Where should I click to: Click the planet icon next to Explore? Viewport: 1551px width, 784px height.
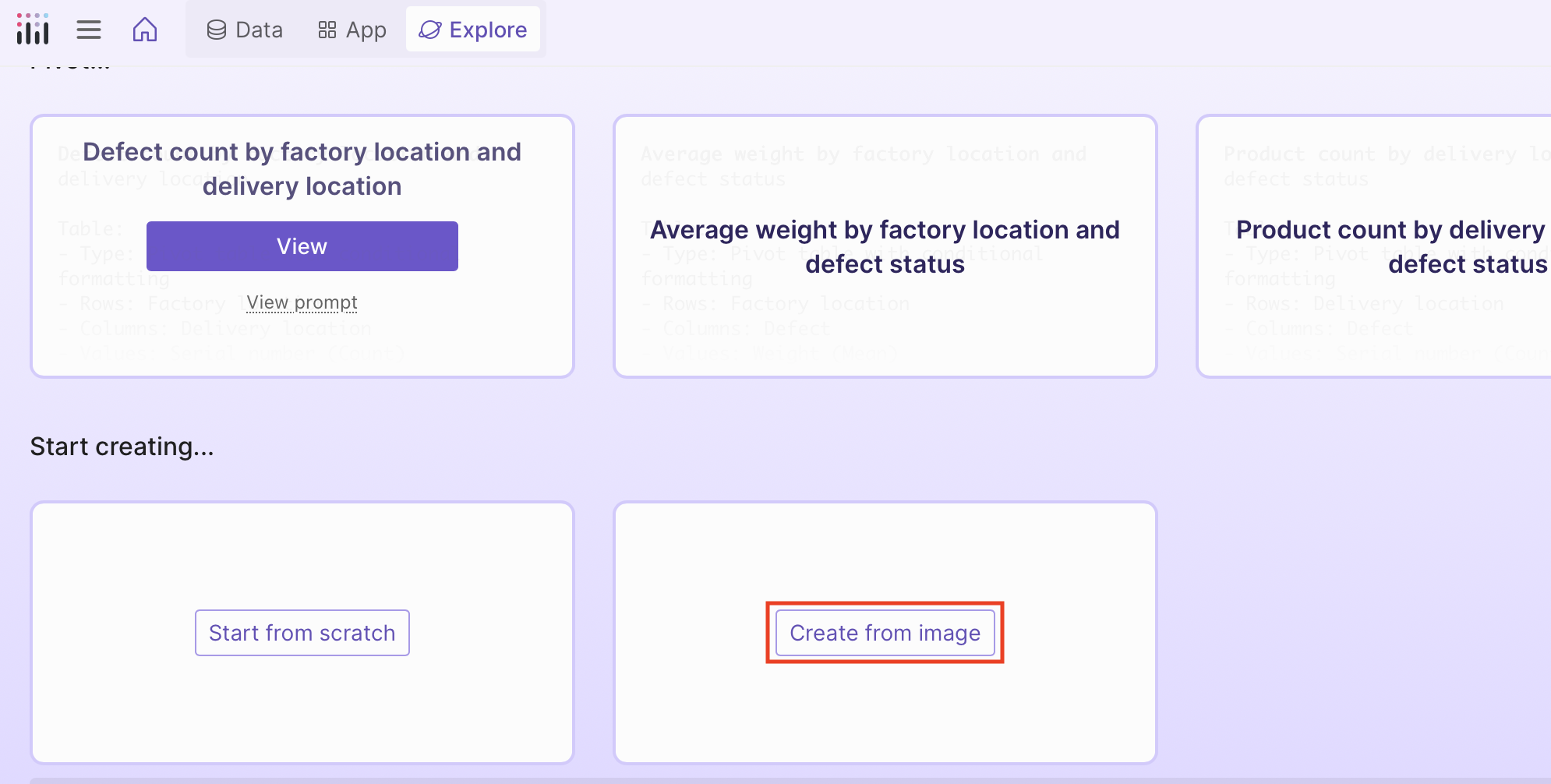pyautogui.click(x=430, y=29)
